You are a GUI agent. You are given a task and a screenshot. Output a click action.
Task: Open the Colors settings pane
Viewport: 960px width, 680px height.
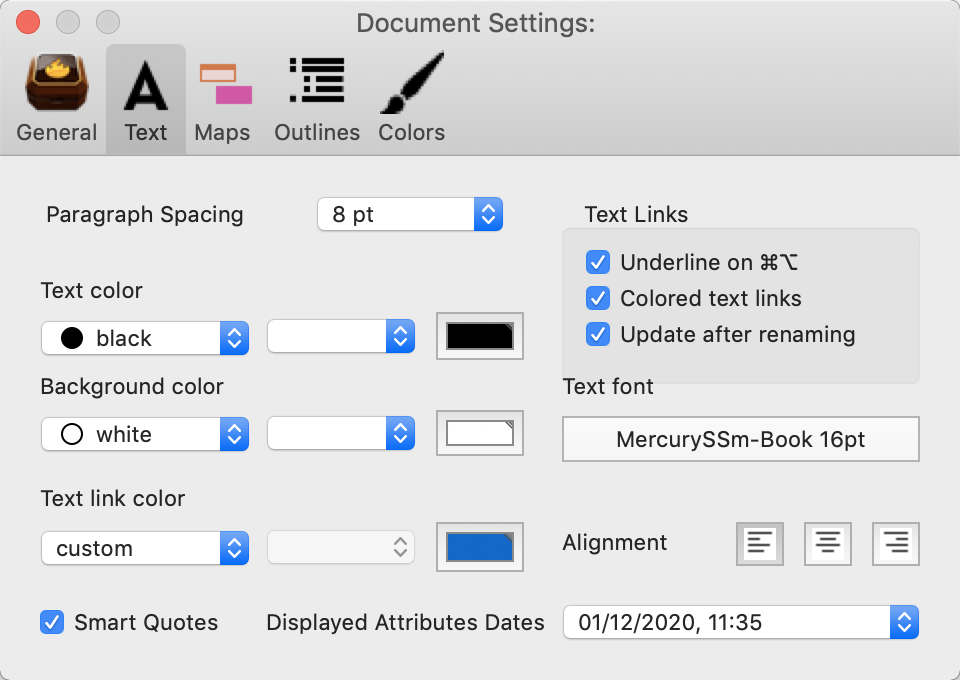click(411, 99)
